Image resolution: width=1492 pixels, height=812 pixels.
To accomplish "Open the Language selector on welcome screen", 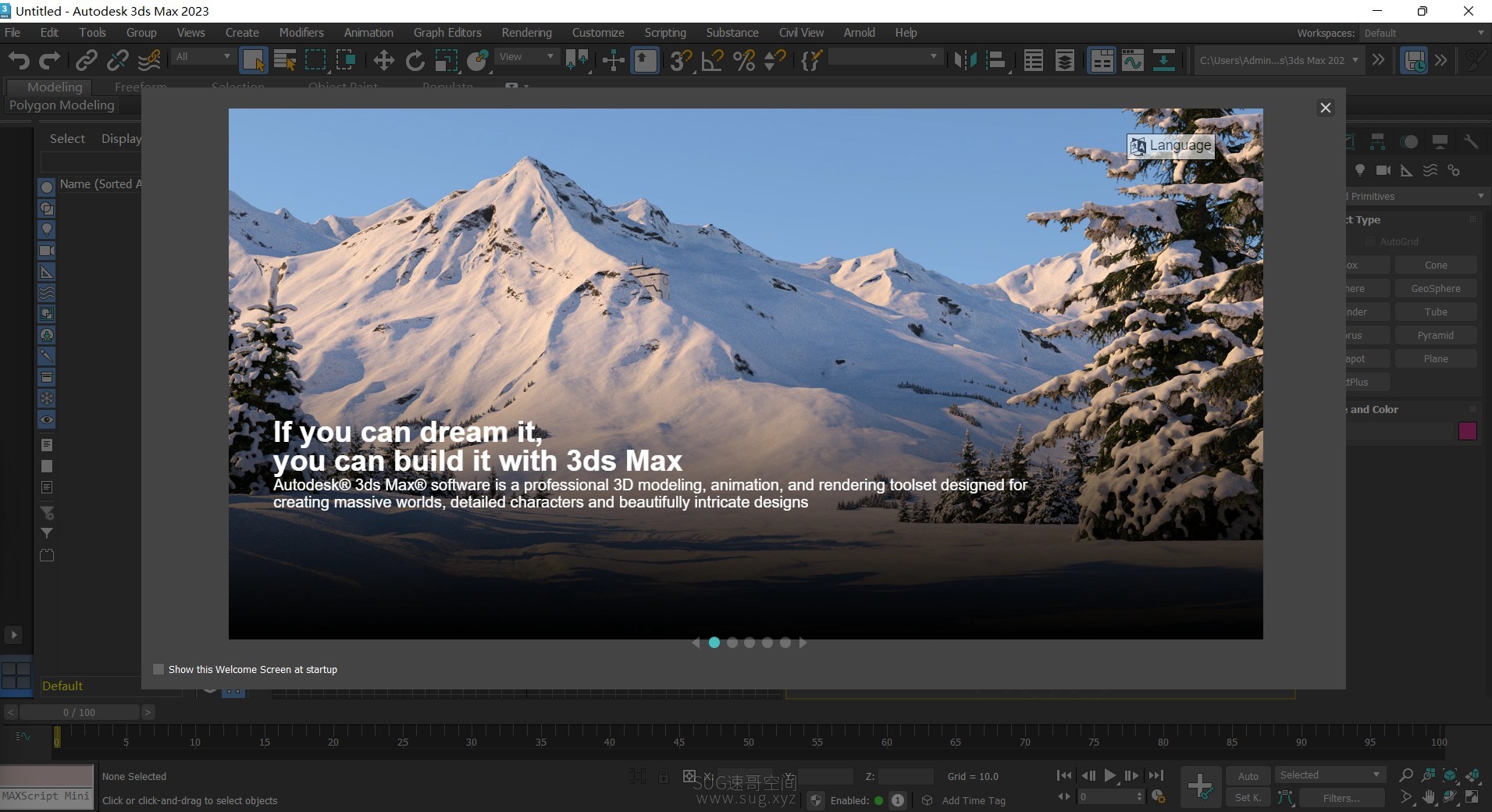I will coord(1170,145).
